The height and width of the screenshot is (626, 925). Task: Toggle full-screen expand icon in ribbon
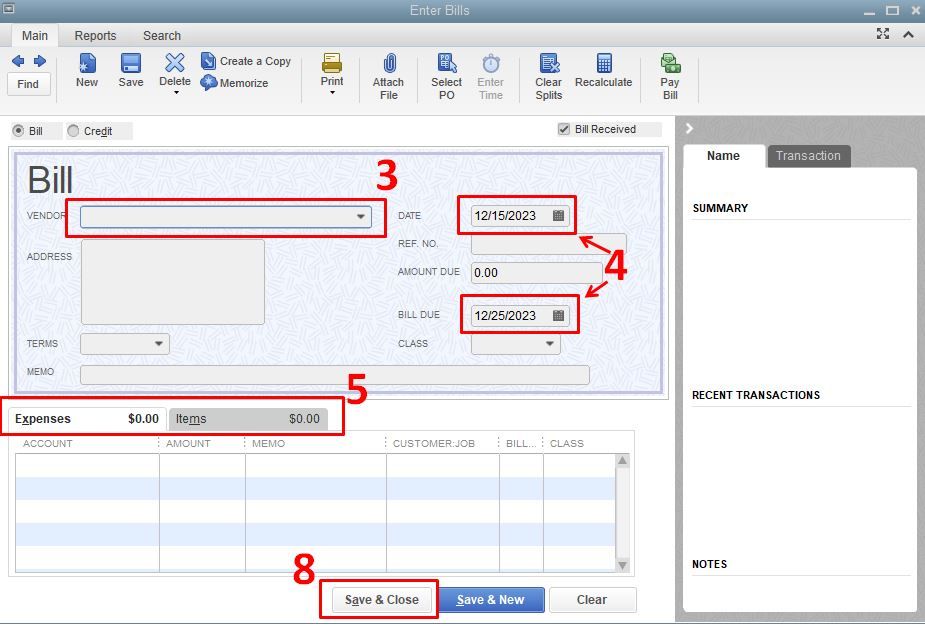(x=883, y=34)
